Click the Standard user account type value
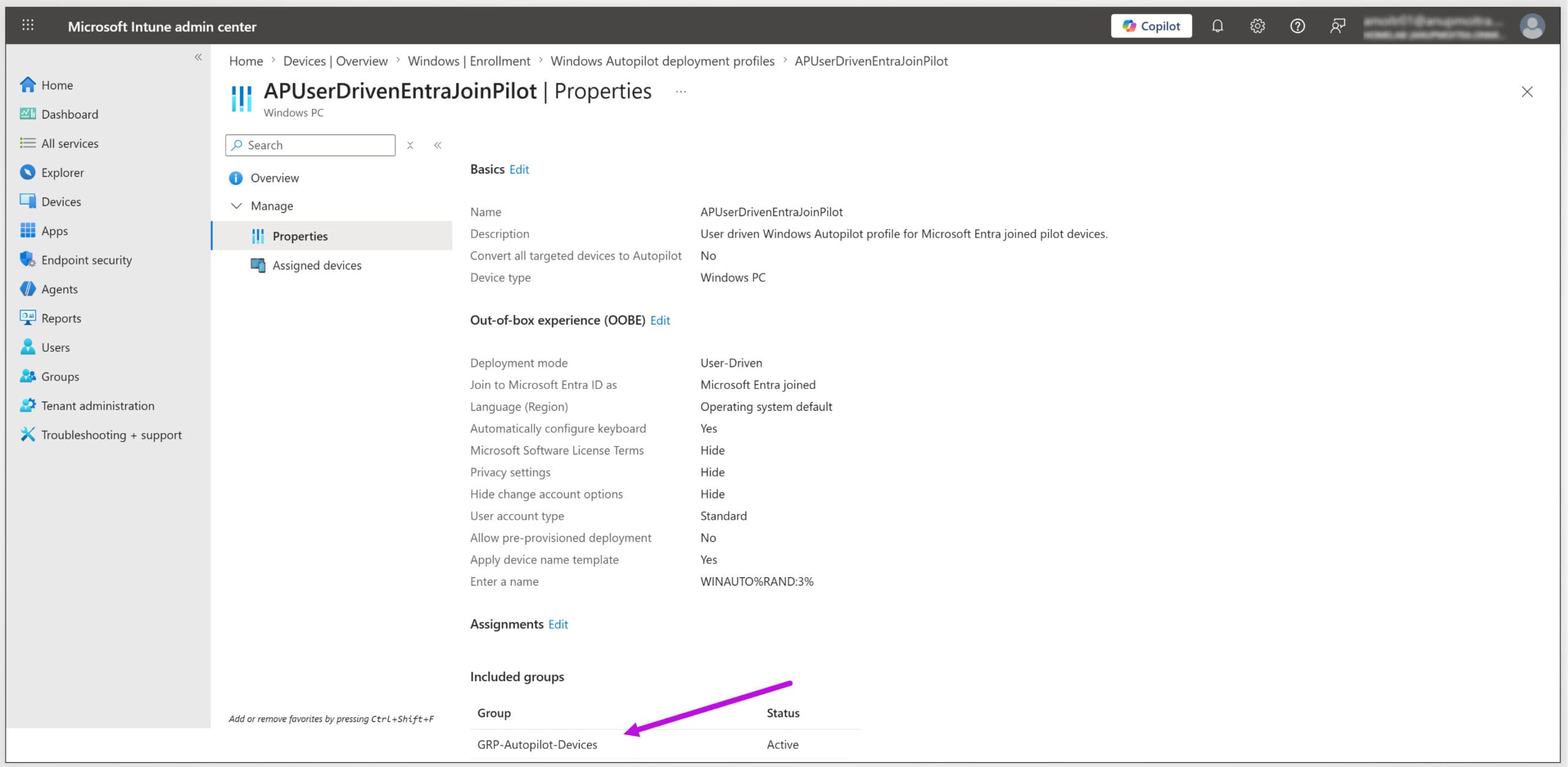Screen dimensions: 1568x767 (x=723, y=516)
